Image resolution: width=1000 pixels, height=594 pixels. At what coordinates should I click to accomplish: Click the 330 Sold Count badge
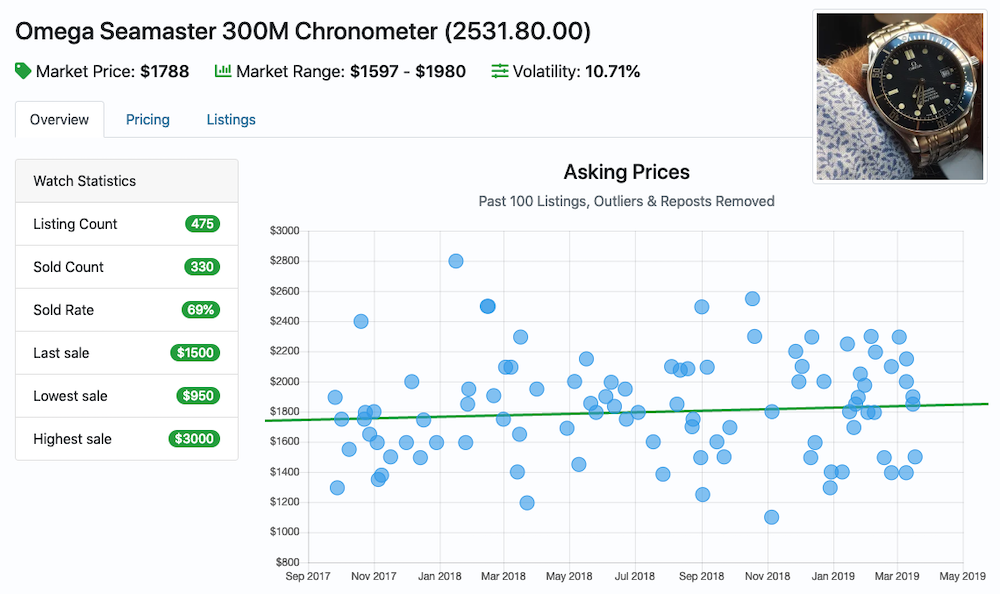pos(202,267)
